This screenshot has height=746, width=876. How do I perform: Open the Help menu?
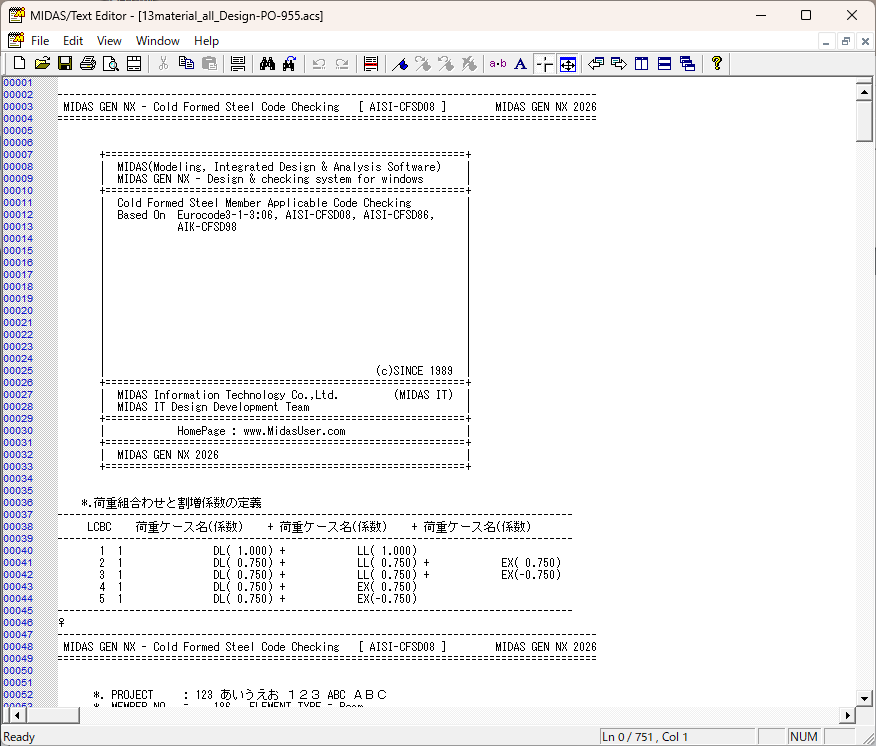(206, 41)
